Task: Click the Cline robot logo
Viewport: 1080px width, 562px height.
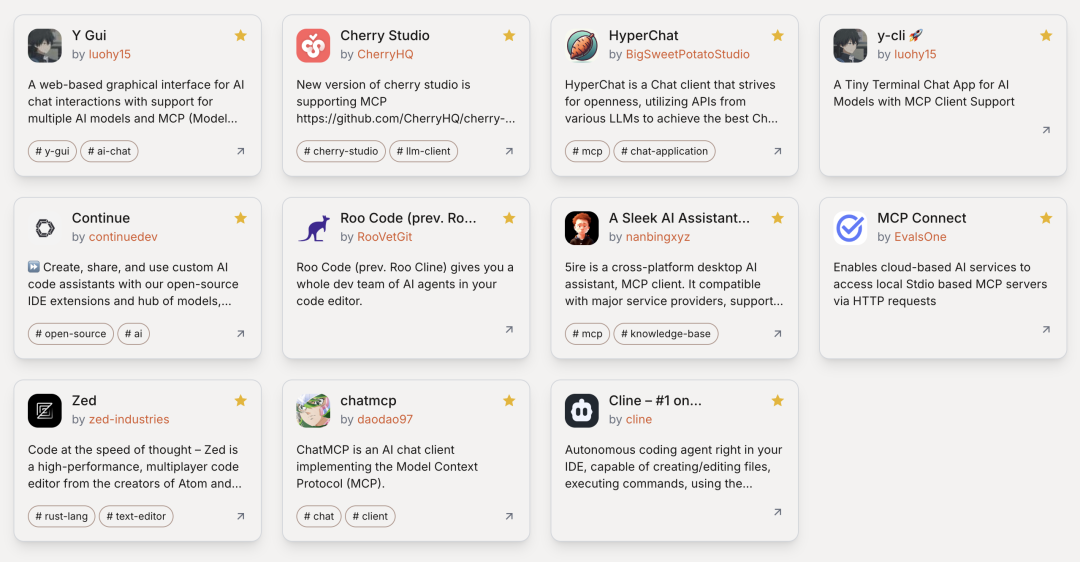Action: [582, 410]
